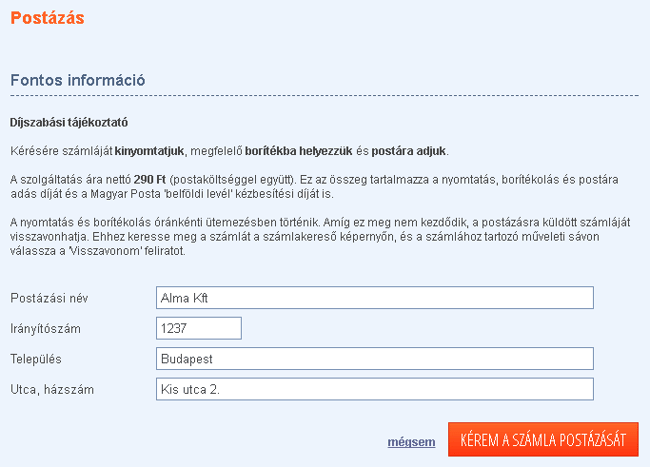This screenshot has height=467, width=650.
Task: Click the Postázási név label
Action: (49, 298)
